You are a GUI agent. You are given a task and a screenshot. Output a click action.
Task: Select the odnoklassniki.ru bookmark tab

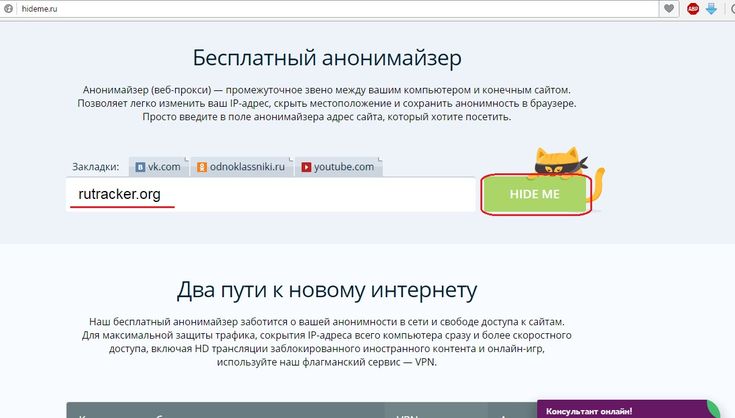click(240, 167)
